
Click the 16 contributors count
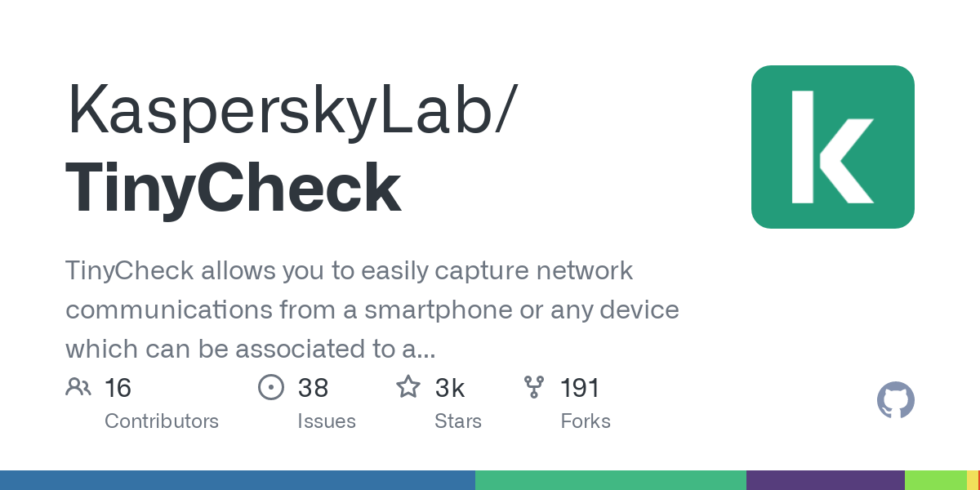118,388
